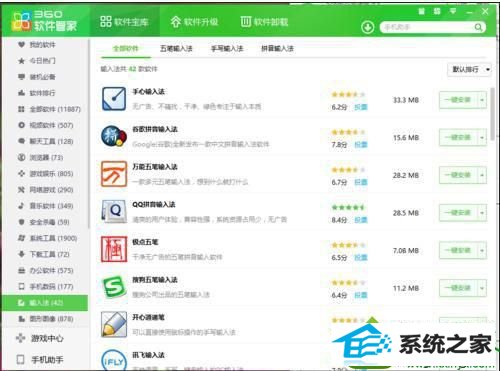Image resolution: width=500 pixels, height=371 pixels.
Task: Select 手机数码 (177) category
Action: (45, 286)
